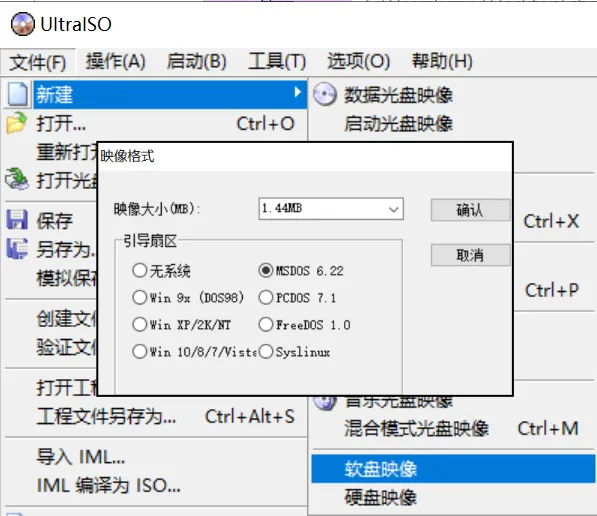Click the 取消 button
The image size is (597, 516).
point(471,255)
